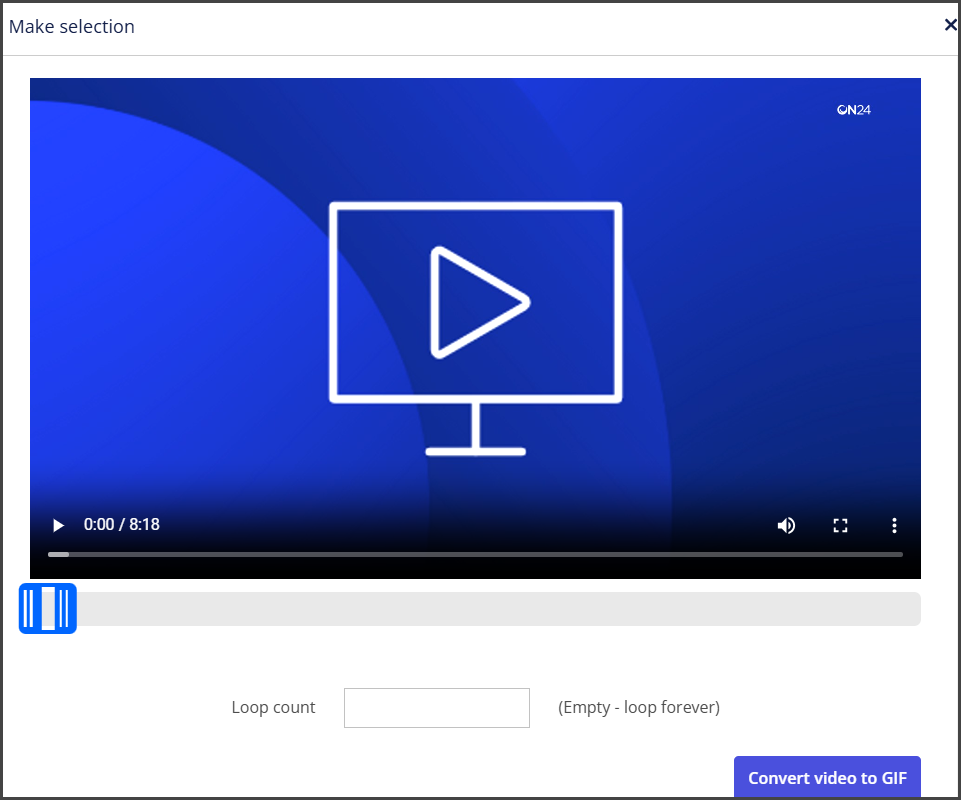Mute the video audio
Image resolution: width=961 pixels, height=800 pixels.
click(x=786, y=525)
